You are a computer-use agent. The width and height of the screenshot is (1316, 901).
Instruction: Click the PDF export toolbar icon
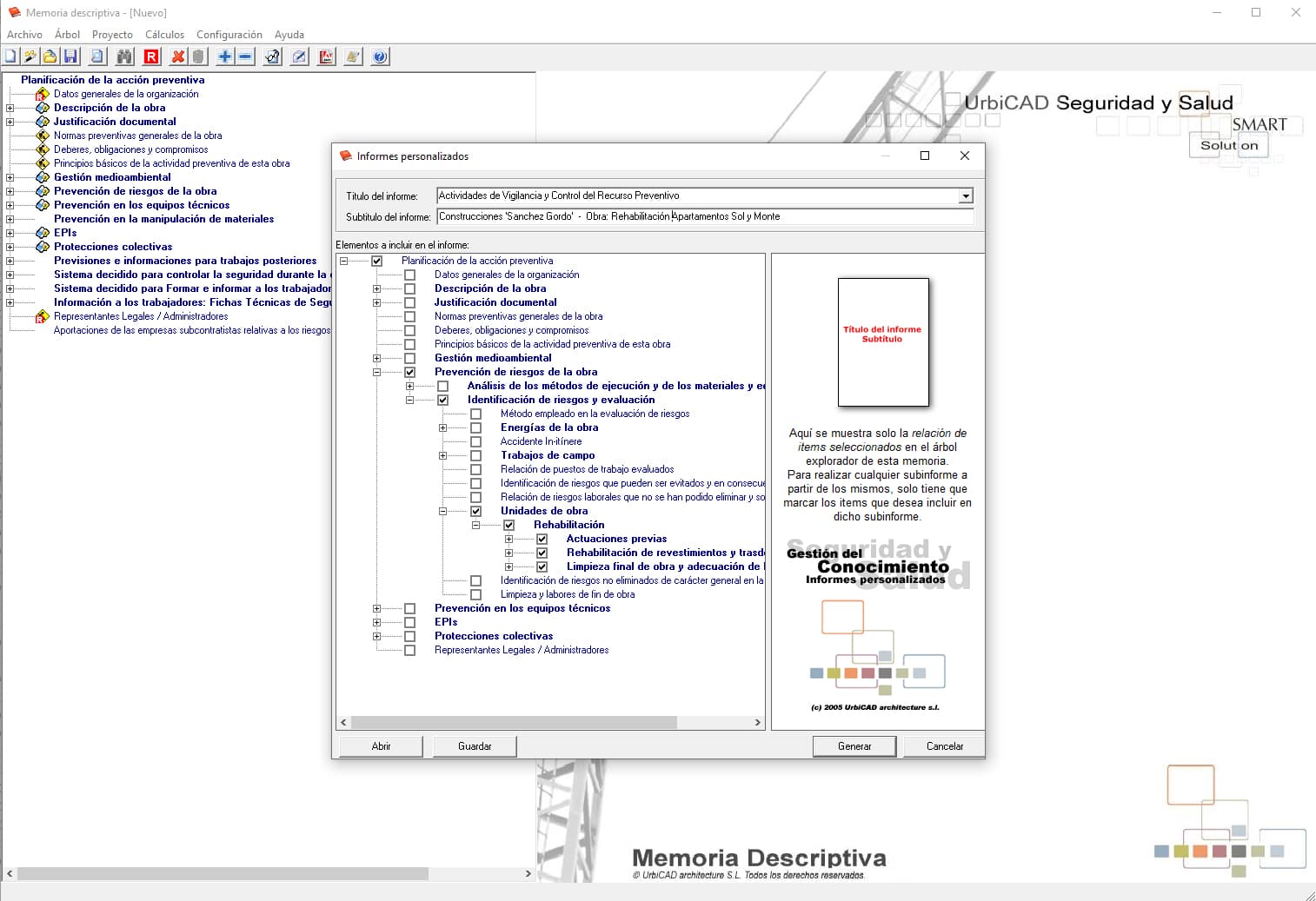point(326,56)
